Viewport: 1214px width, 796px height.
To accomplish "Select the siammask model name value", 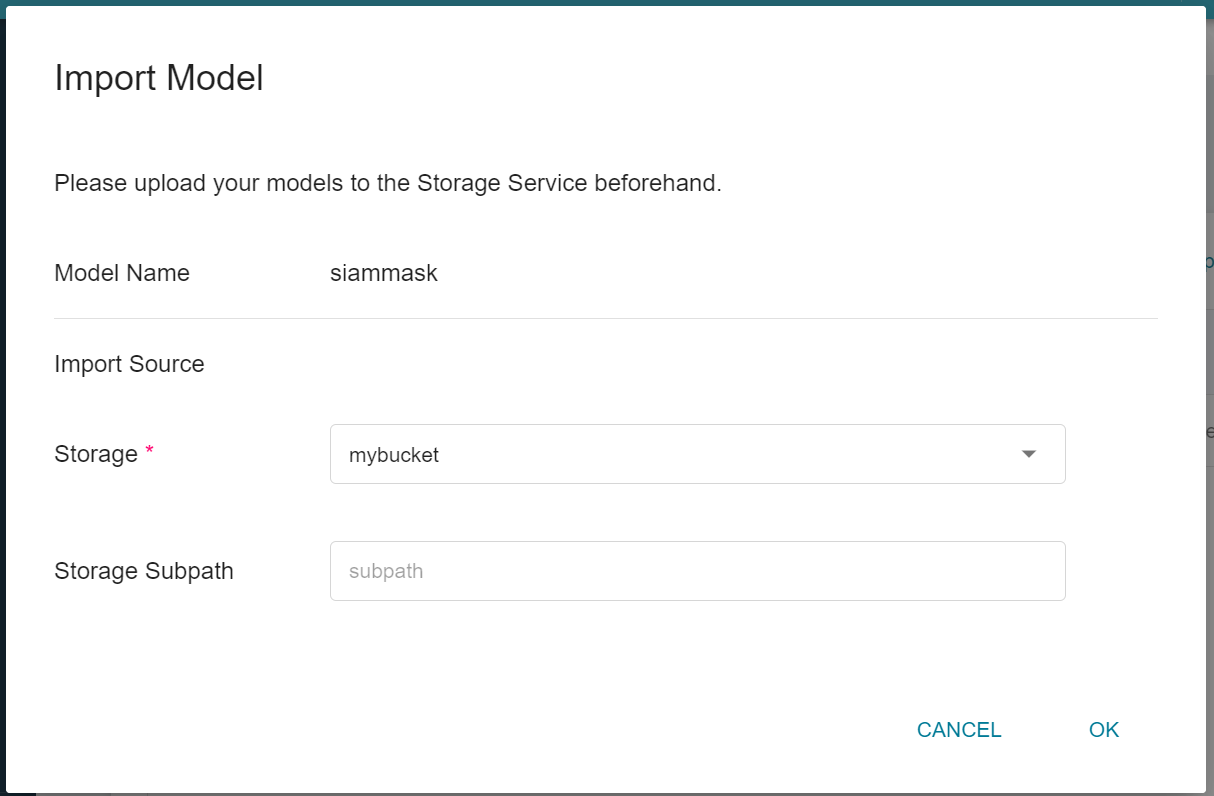I will (384, 273).
